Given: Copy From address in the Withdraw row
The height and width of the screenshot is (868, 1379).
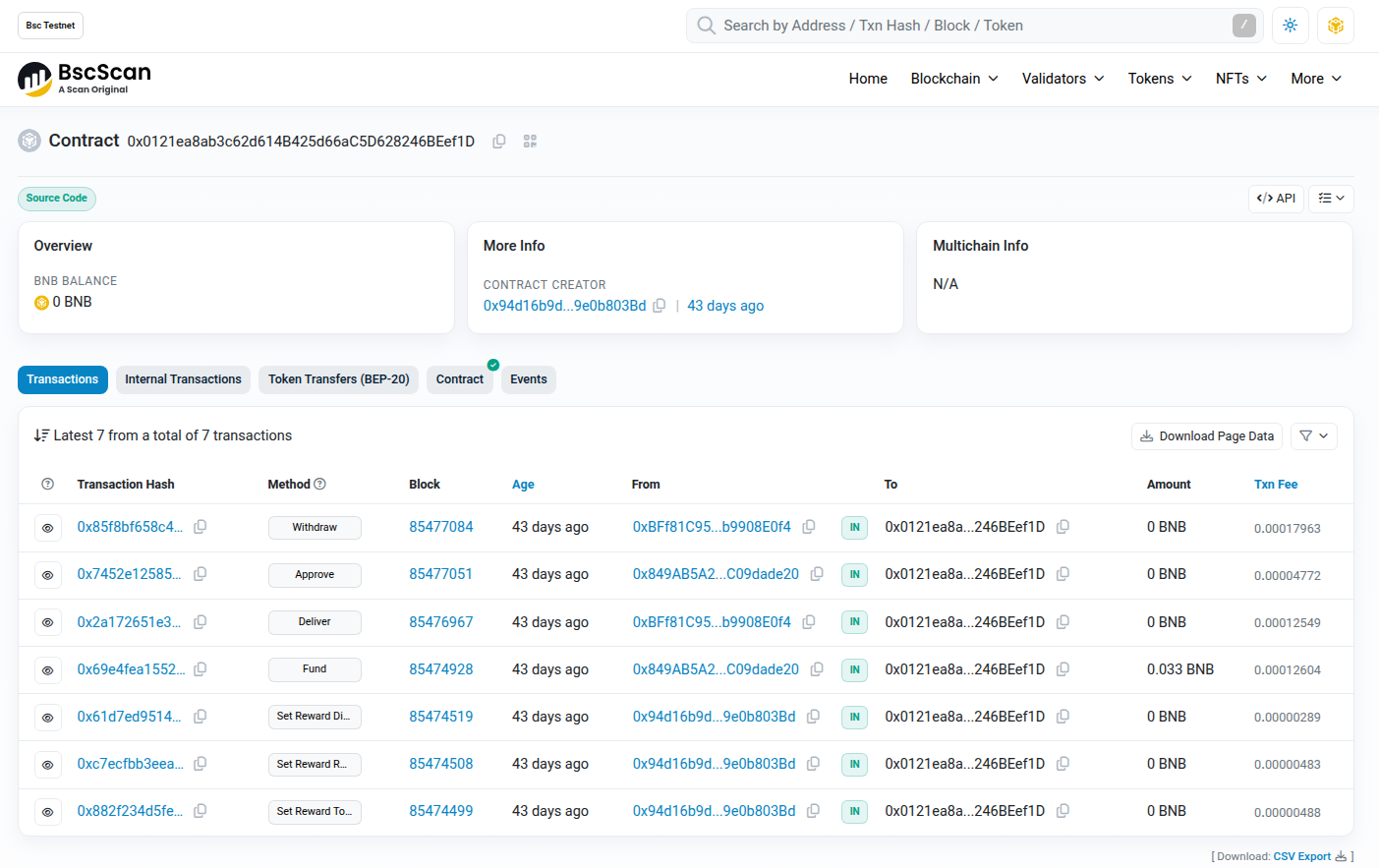Looking at the screenshot, I should point(809,527).
